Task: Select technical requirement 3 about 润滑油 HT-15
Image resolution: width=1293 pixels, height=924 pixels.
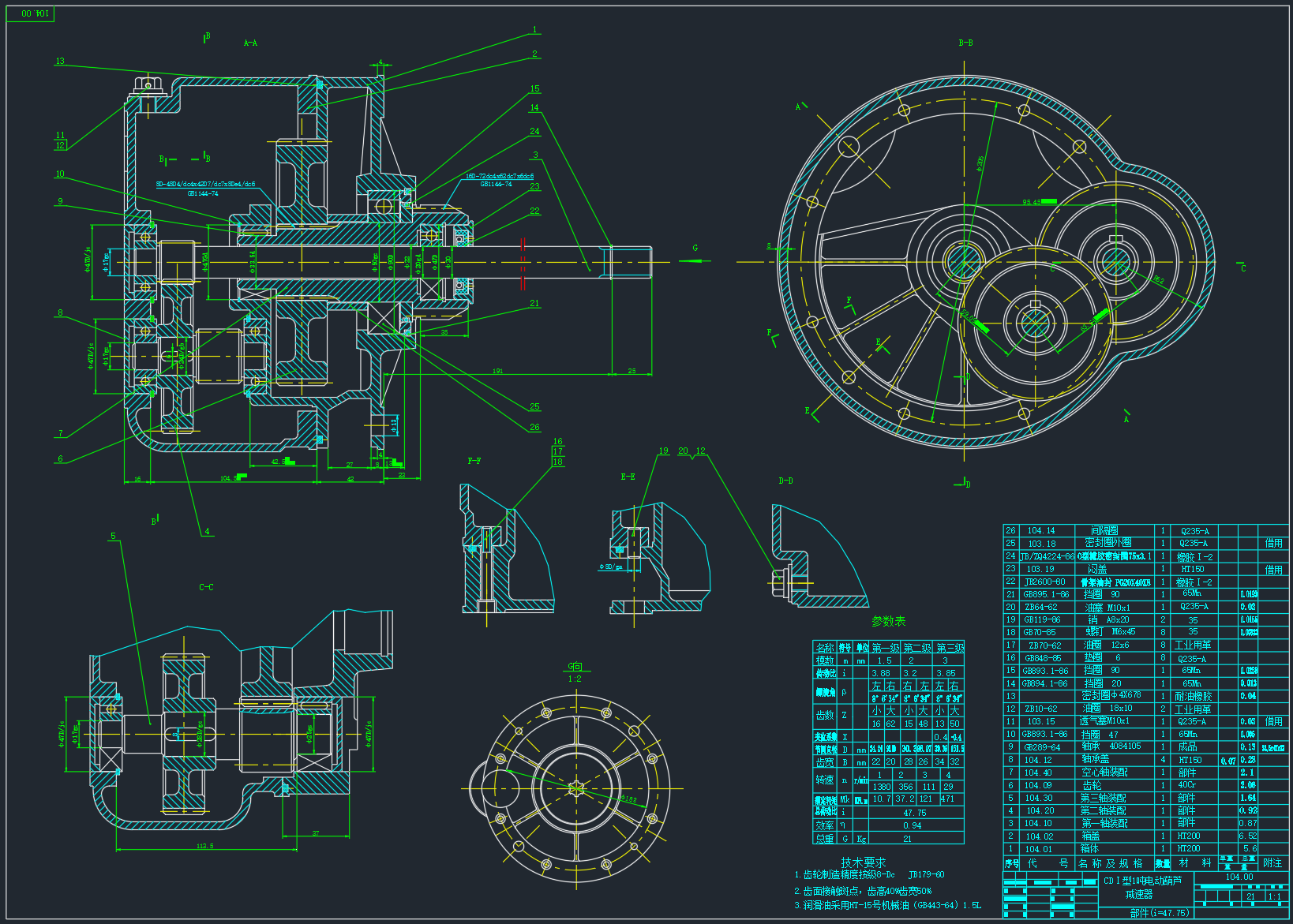Action: pyautogui.click(x=887, y=905)
